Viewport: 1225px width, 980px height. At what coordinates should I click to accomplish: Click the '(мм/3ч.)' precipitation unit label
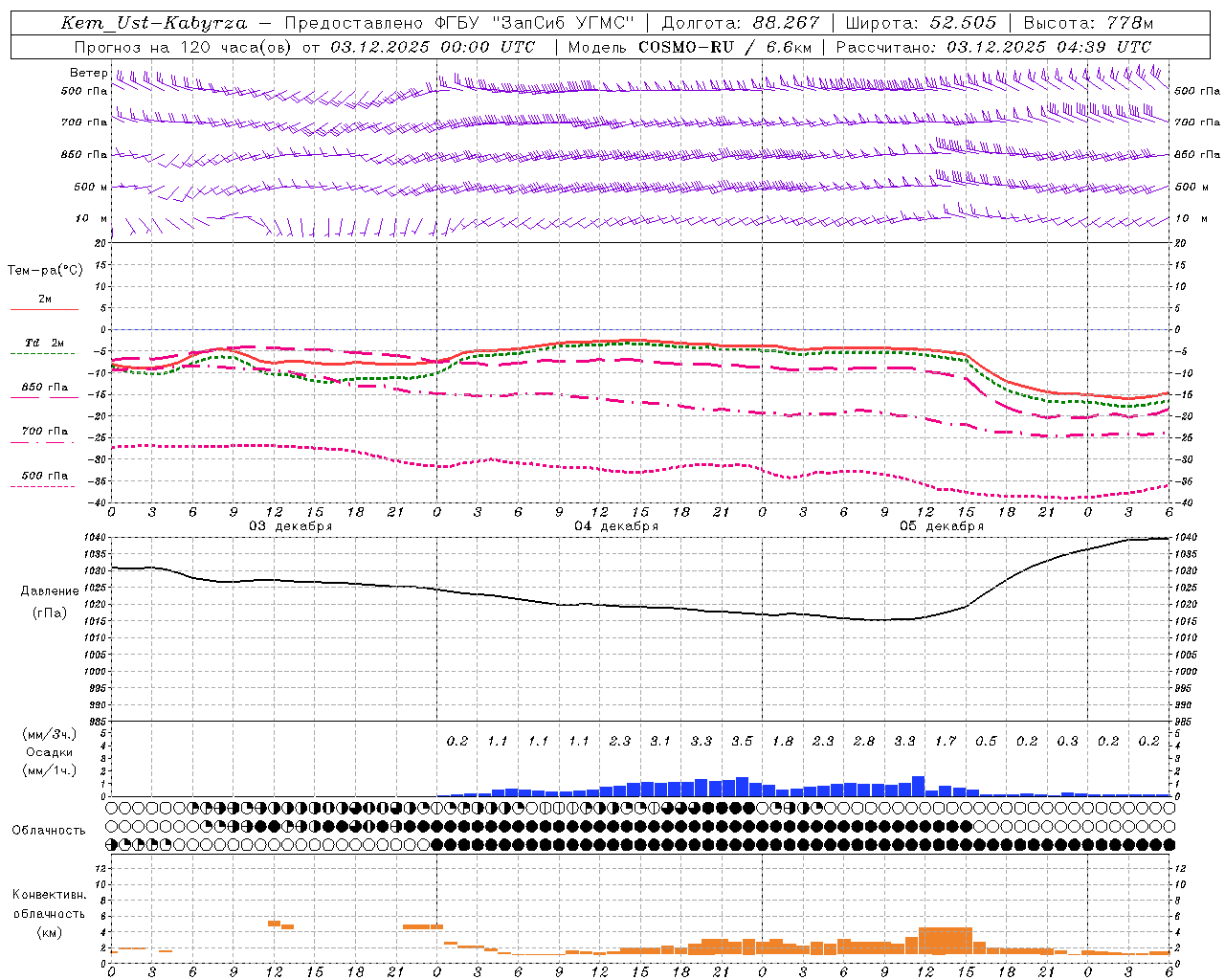[50, 734]
